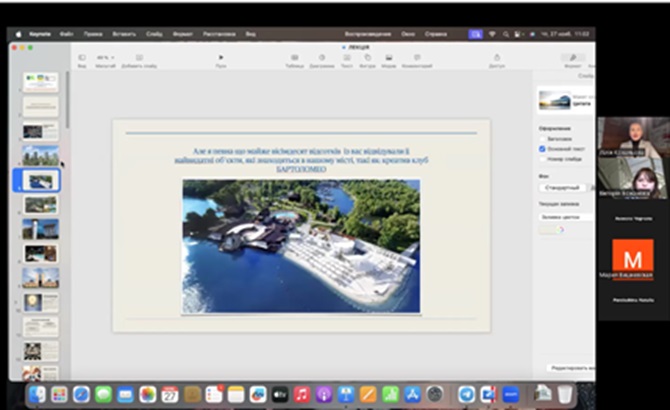
Task: Click the Edit slide layout button
Action: pos(570,368)
